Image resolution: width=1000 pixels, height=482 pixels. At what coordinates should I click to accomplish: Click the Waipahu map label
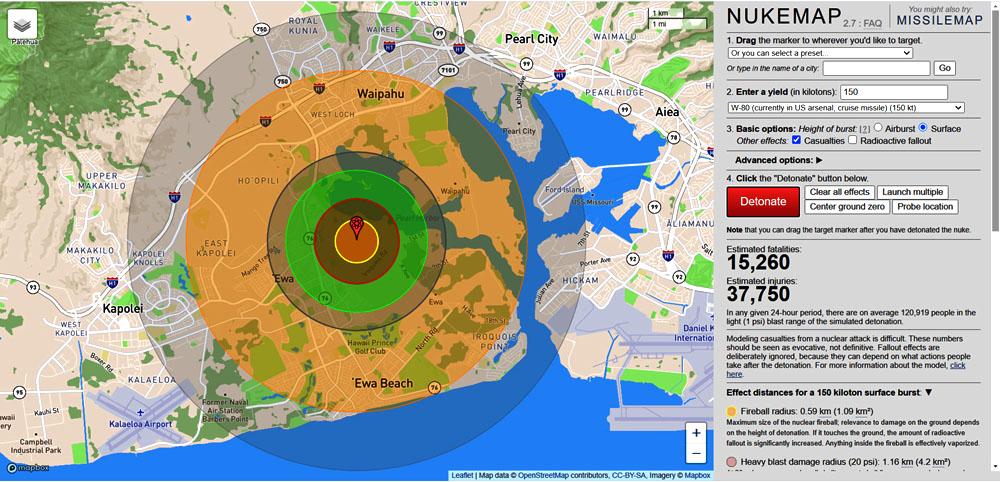(379, 93)
